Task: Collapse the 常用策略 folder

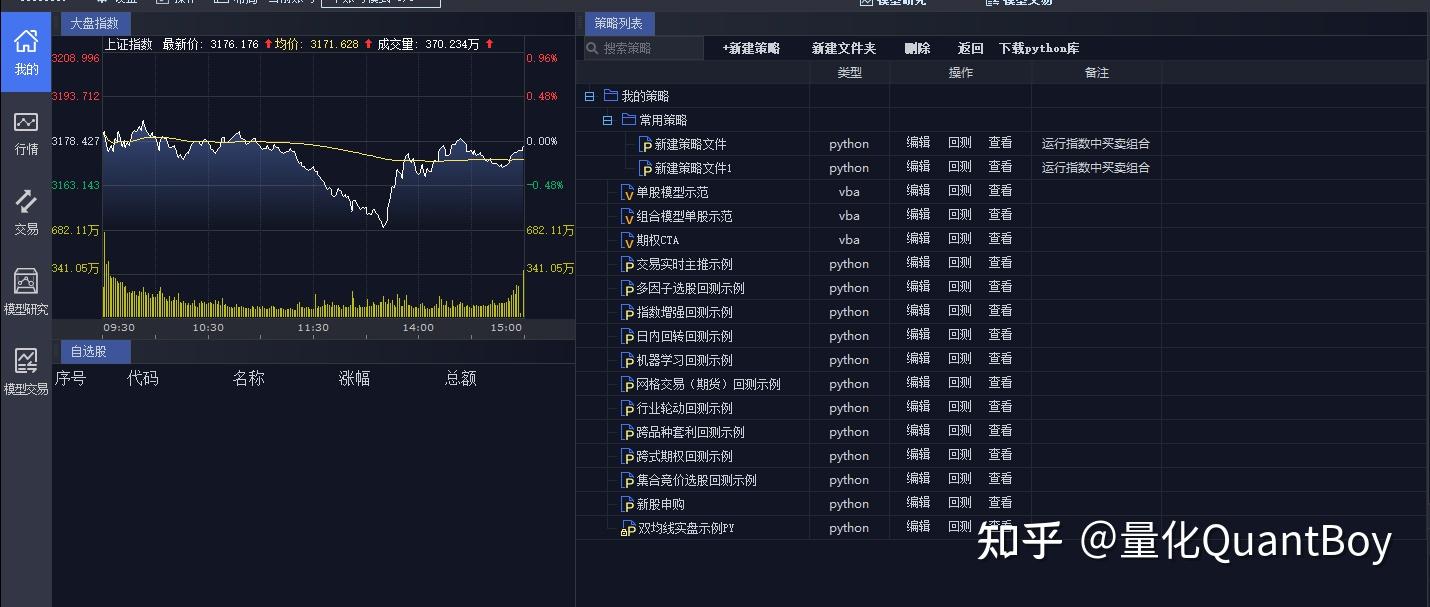Action: click(x=608, y=119)
